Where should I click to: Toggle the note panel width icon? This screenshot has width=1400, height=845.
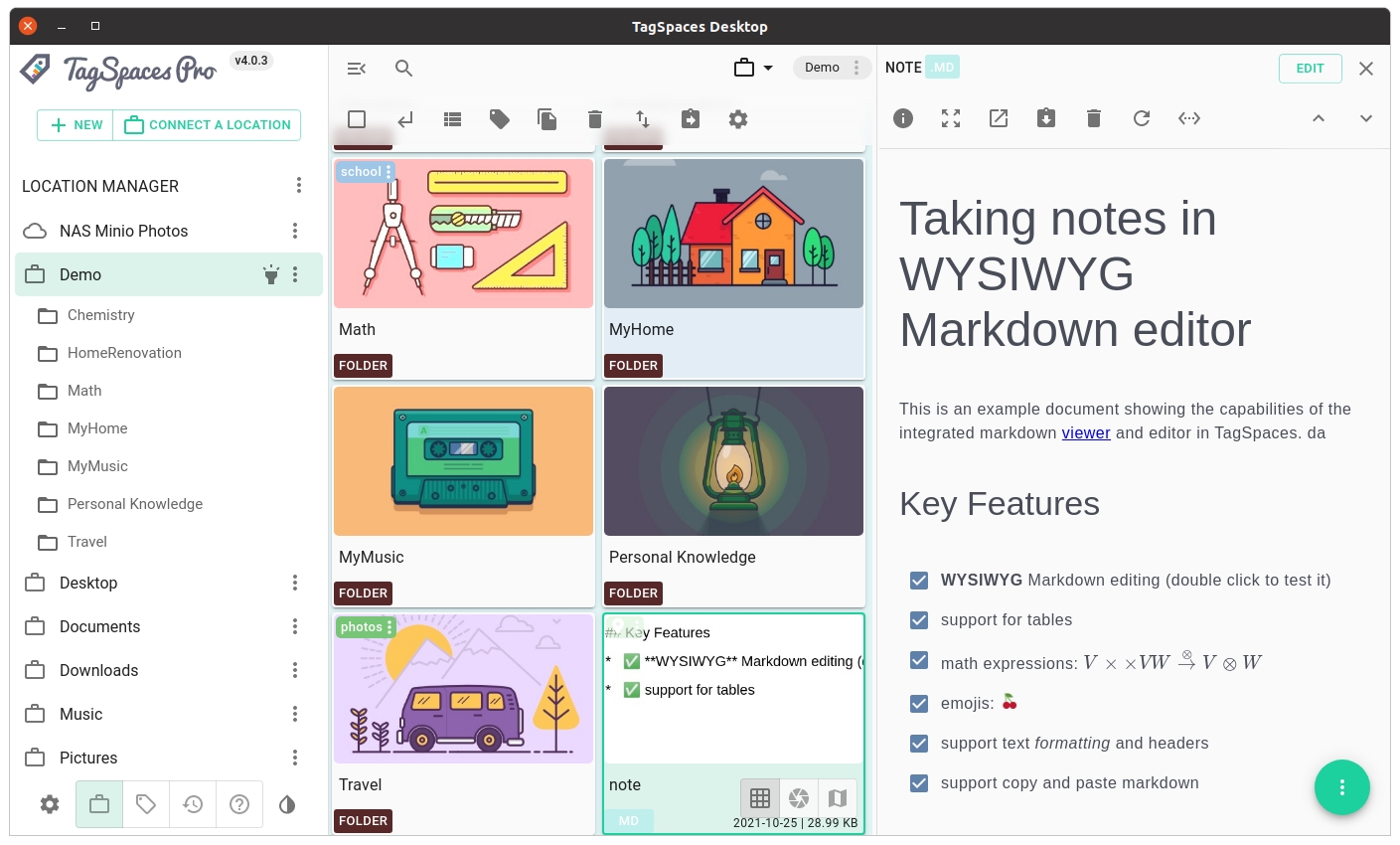pos(1189,118)
